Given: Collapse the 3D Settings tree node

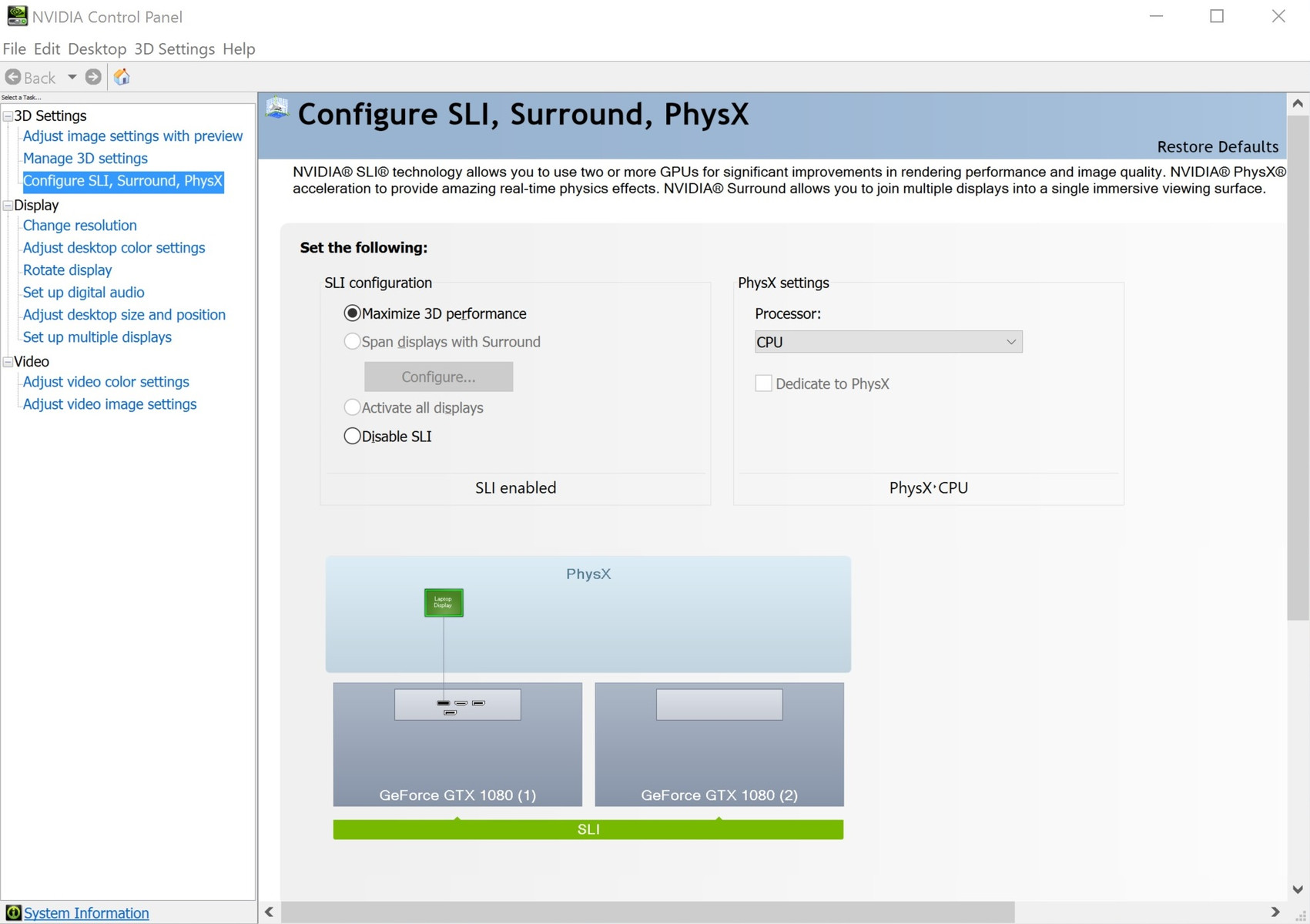Looking at the screenshot, I should click(8, 116).
